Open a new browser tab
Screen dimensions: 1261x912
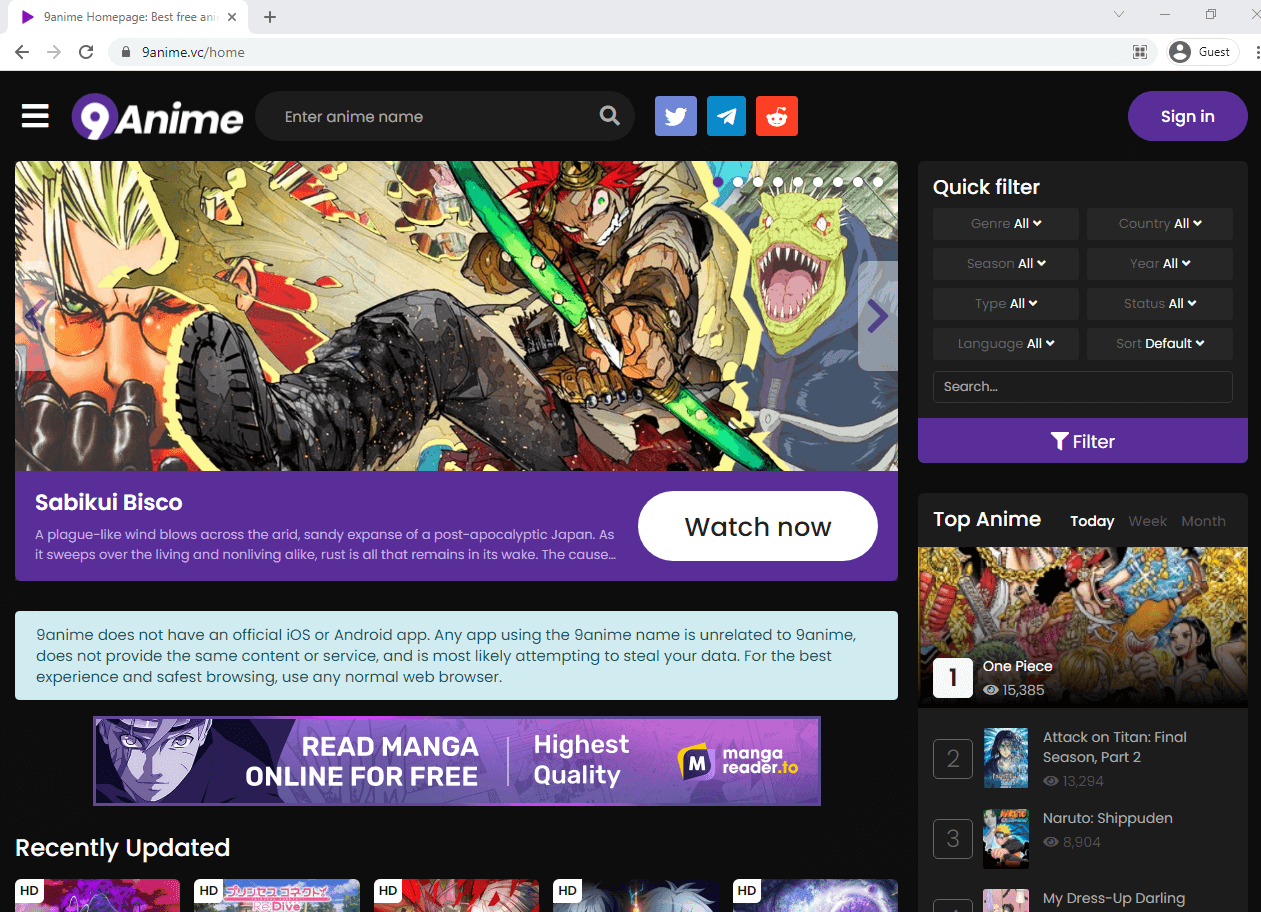tap(270, 17)
